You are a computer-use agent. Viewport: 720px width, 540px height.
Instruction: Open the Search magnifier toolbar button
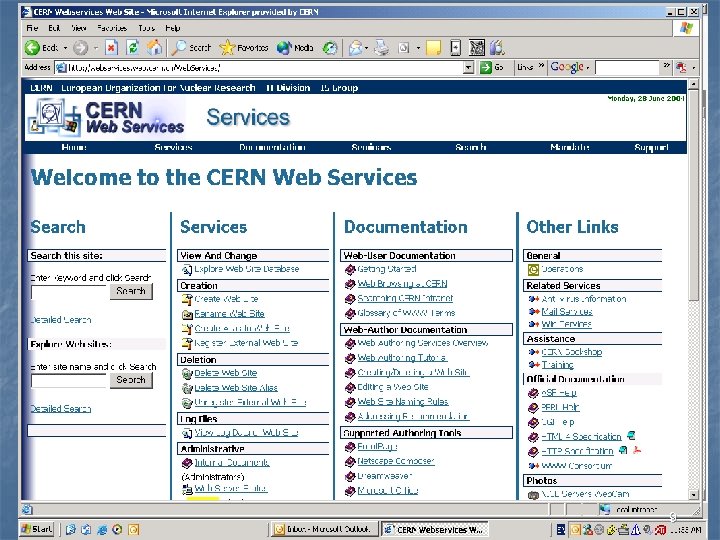[x=191, y=47]
